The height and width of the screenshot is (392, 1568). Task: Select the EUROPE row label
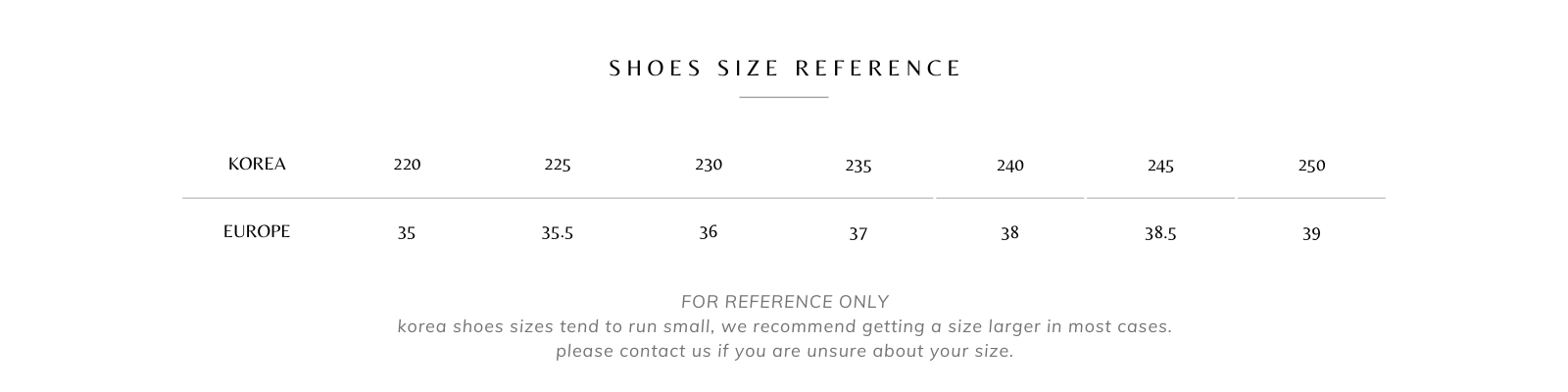[x=257, y=231]
